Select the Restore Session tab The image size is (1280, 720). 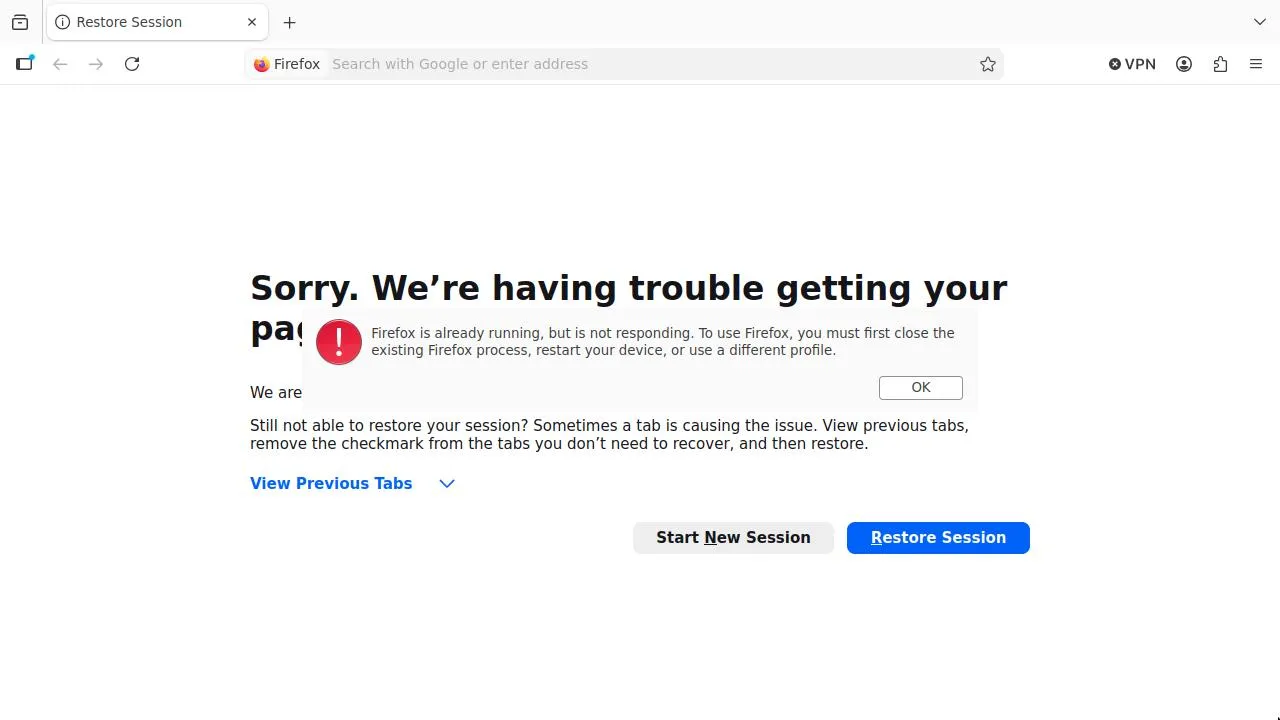click(x=140, y=22)
